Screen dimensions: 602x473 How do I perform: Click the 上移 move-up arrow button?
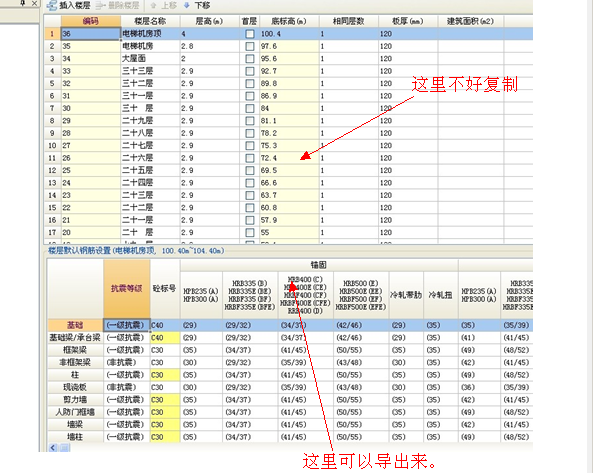(163, 5)
